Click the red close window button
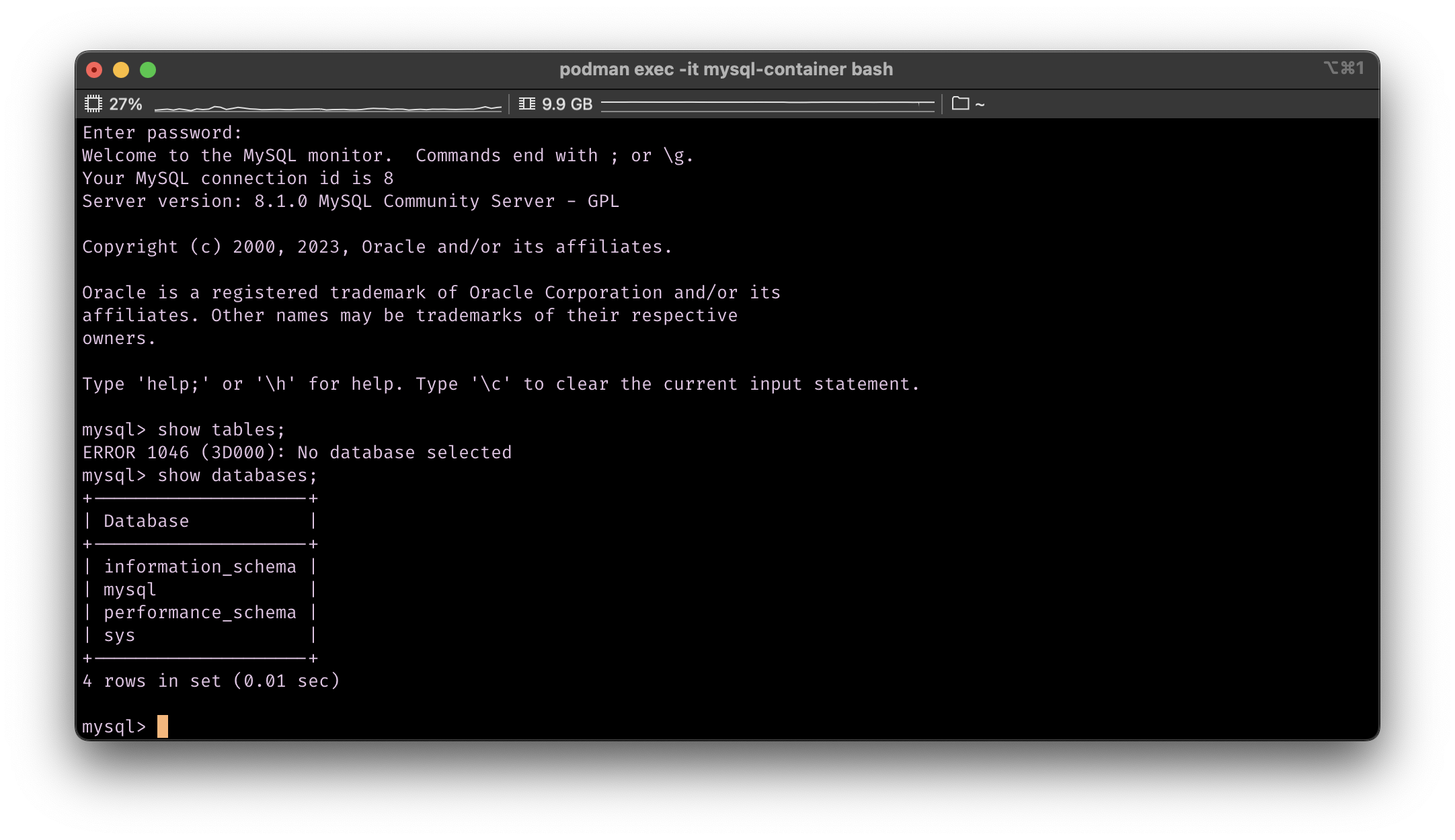 [94, 70]
